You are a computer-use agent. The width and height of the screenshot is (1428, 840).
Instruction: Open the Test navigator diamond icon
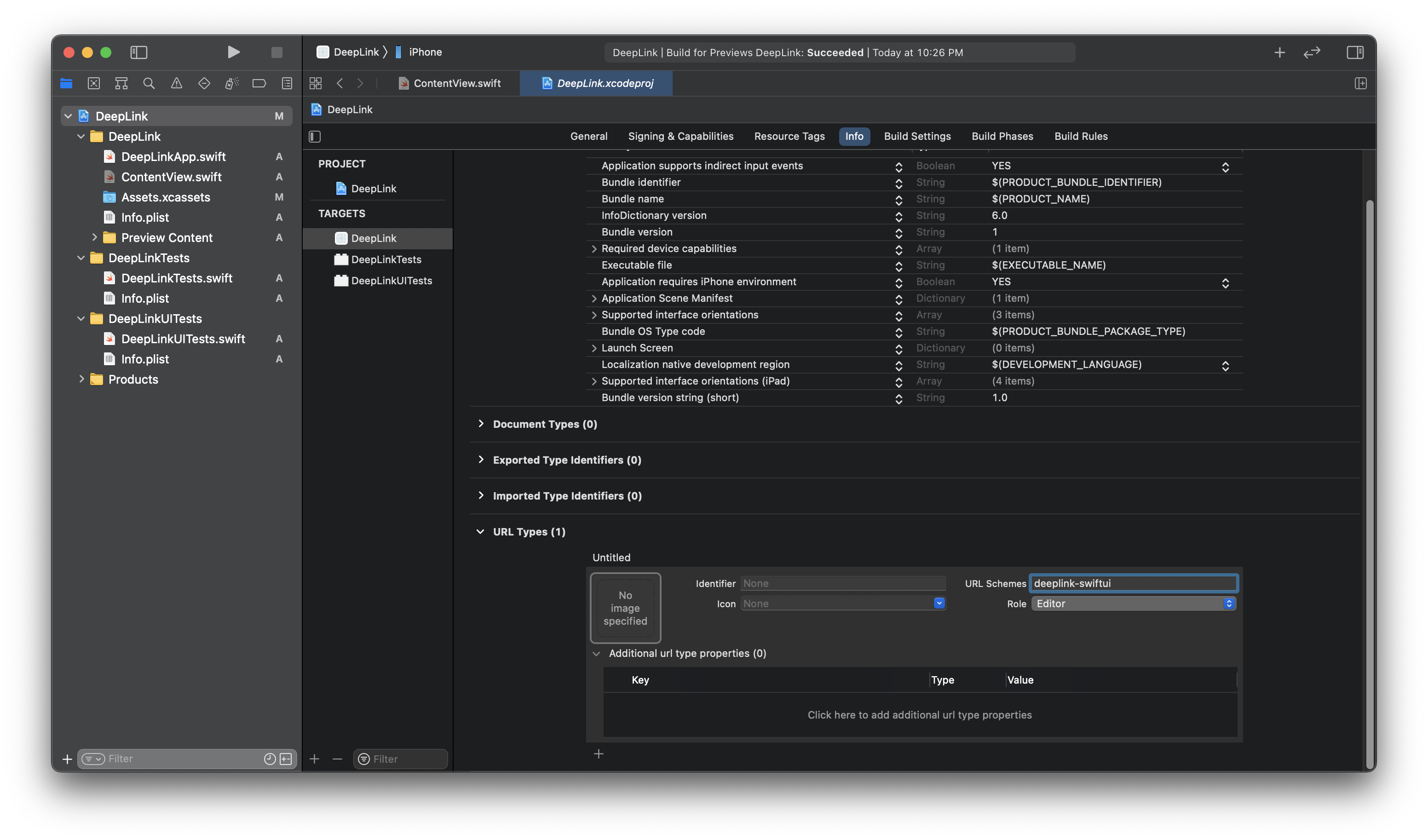204,83
